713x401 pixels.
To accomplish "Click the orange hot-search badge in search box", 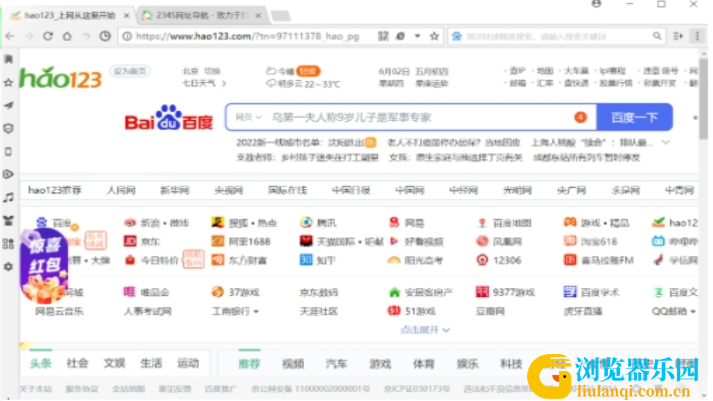I will point(580,117).
